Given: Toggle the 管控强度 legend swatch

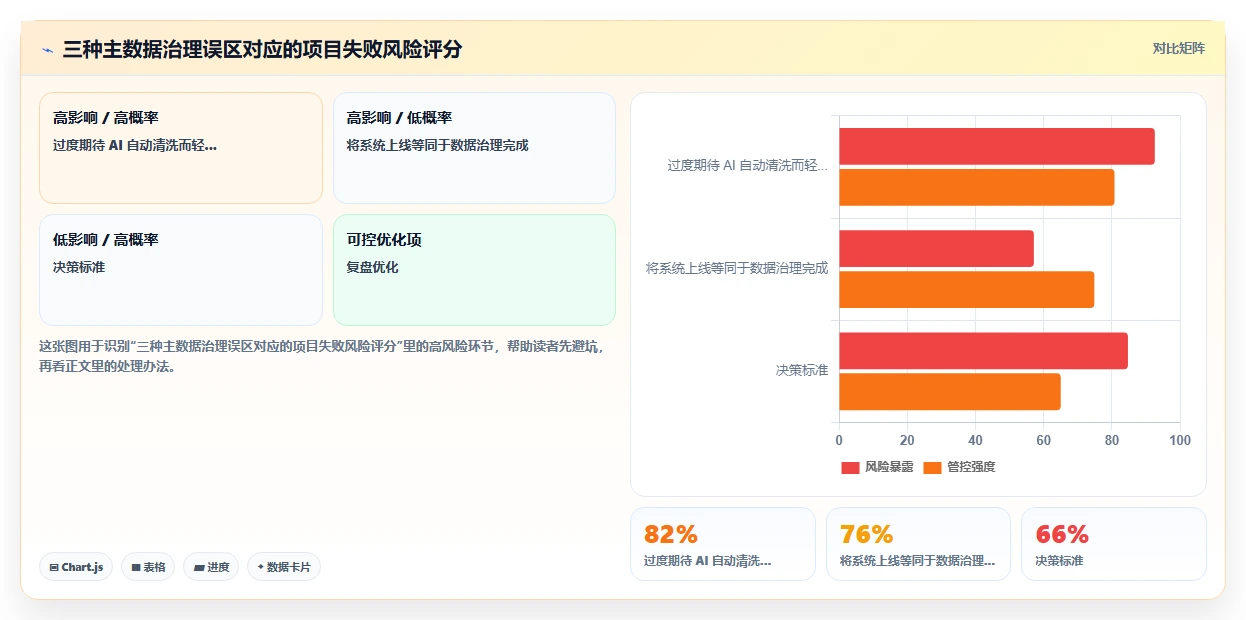Looking at the screenshot, I should (x=932, y=467).
